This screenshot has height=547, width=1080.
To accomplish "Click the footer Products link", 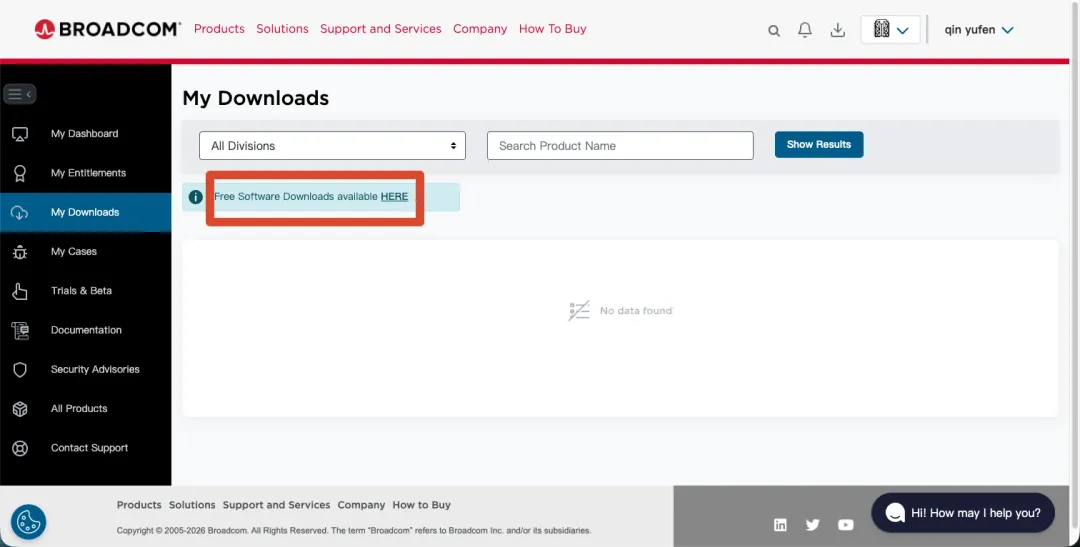I will tap(139, 505).
